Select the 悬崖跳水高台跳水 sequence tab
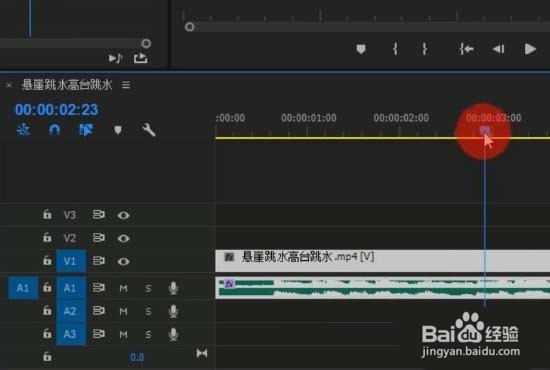Viewport: 550px width, 370px height. [67, 85]
